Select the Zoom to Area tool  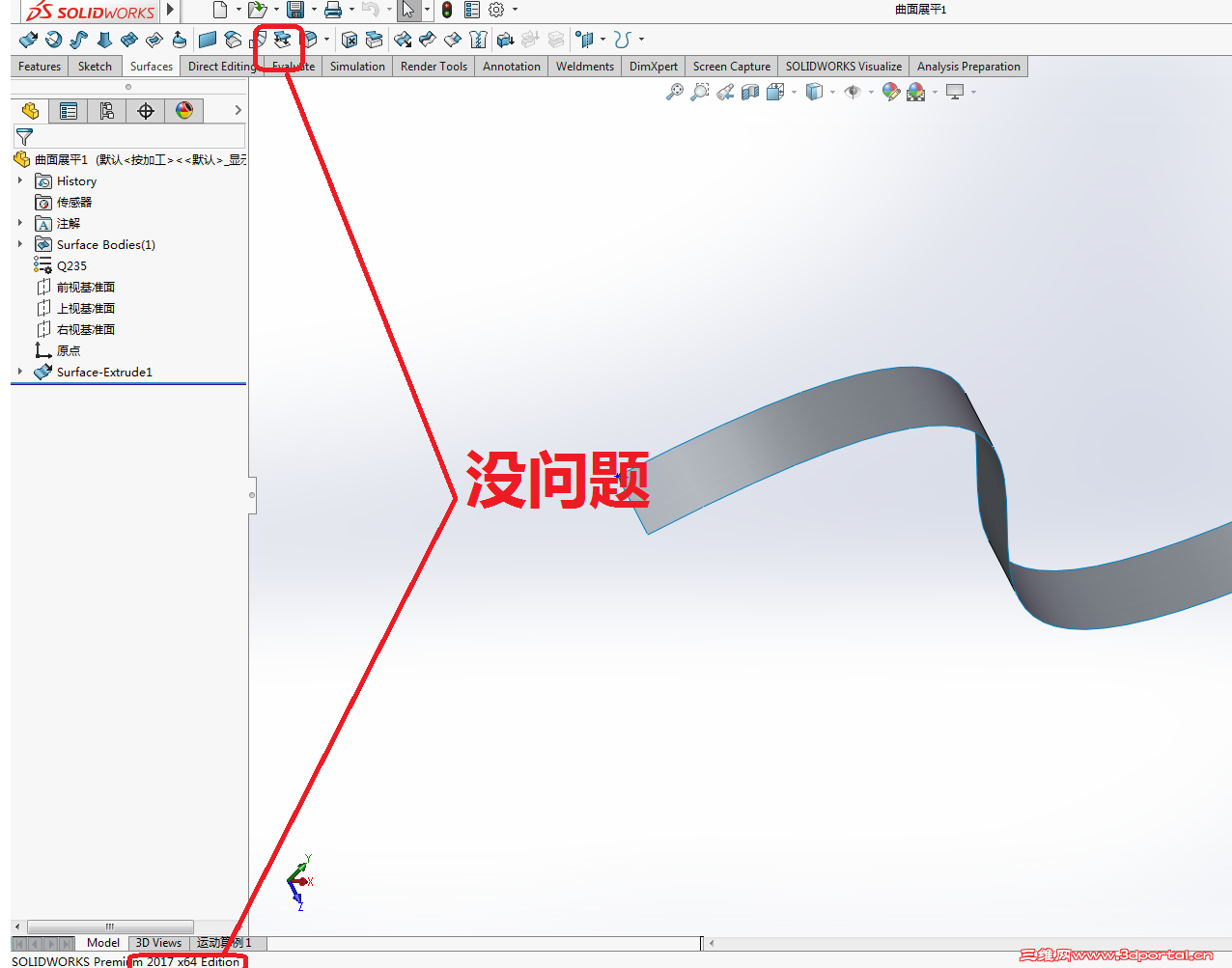click(698, 91)
